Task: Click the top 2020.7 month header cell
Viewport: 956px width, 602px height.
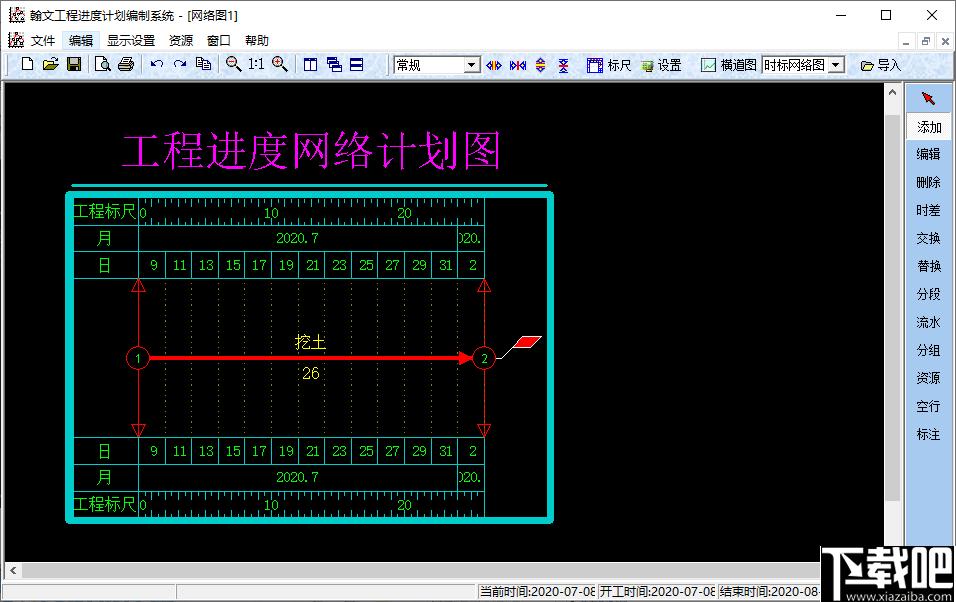Action: (x=298, y=238)
